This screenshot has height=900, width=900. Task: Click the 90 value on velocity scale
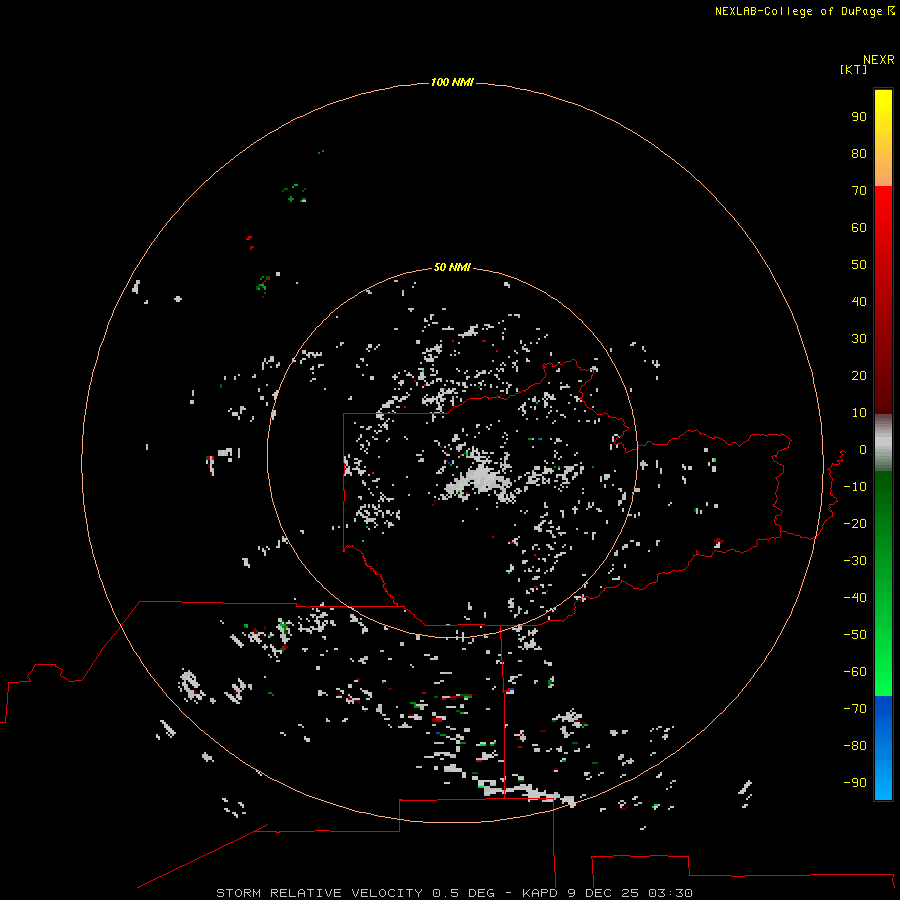pos(859,117)
